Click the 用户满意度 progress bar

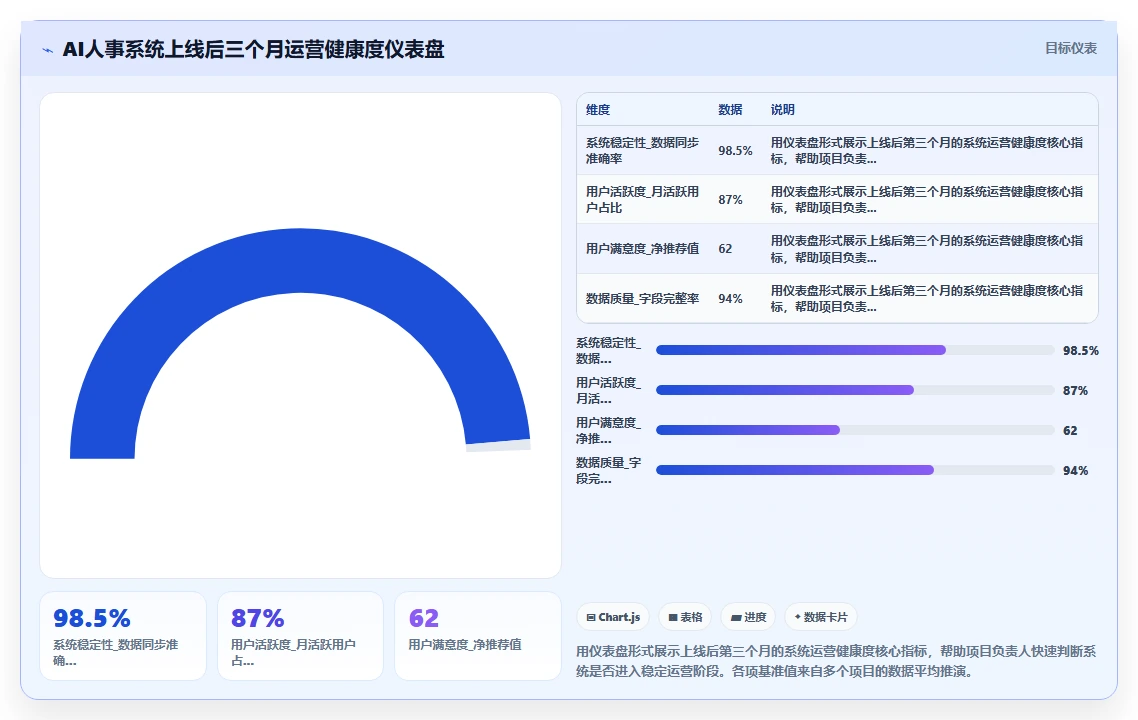coord(855,430)
